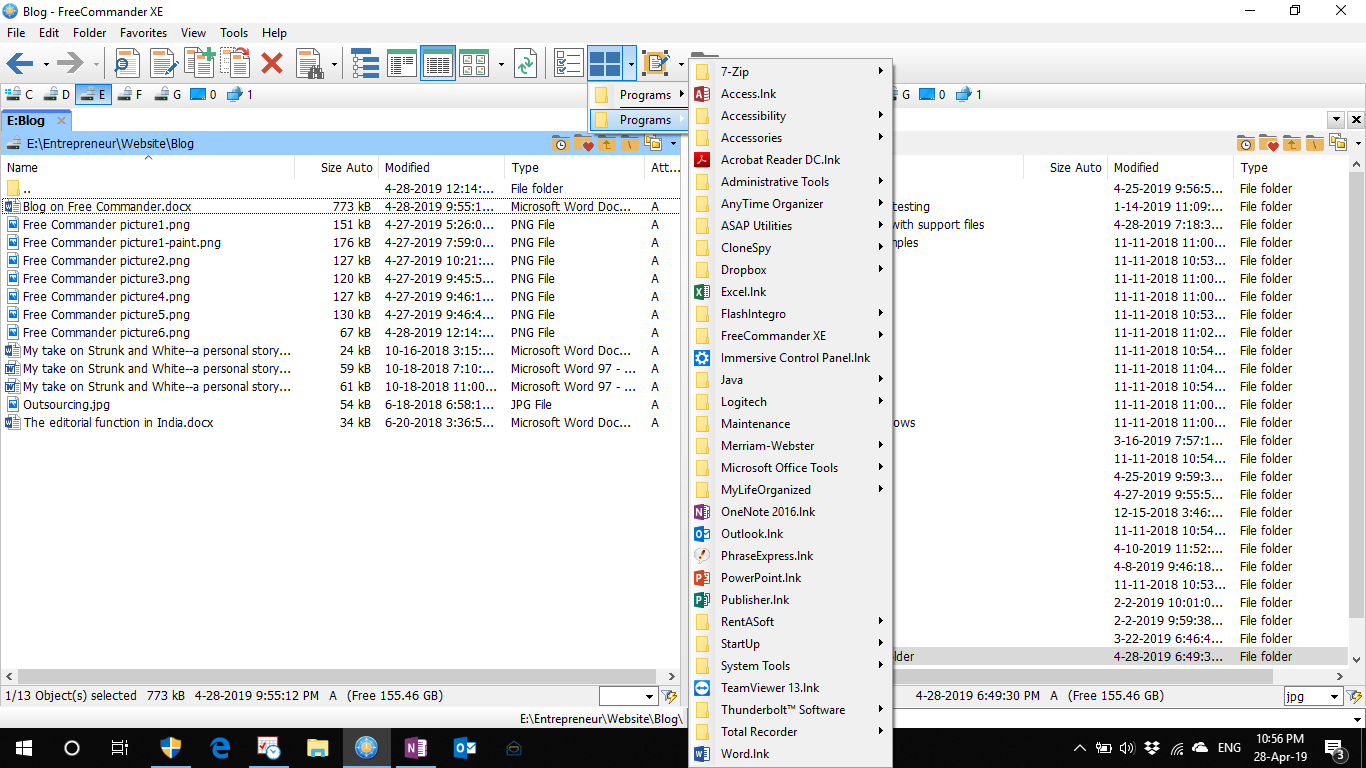Open left panel empty filter combo

point(628,696)
